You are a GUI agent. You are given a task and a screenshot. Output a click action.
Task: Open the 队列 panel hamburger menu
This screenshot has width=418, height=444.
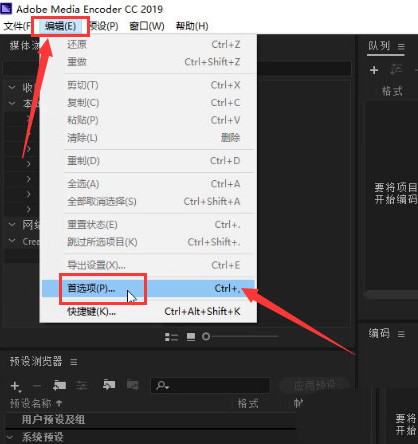(x=401, y=47)
